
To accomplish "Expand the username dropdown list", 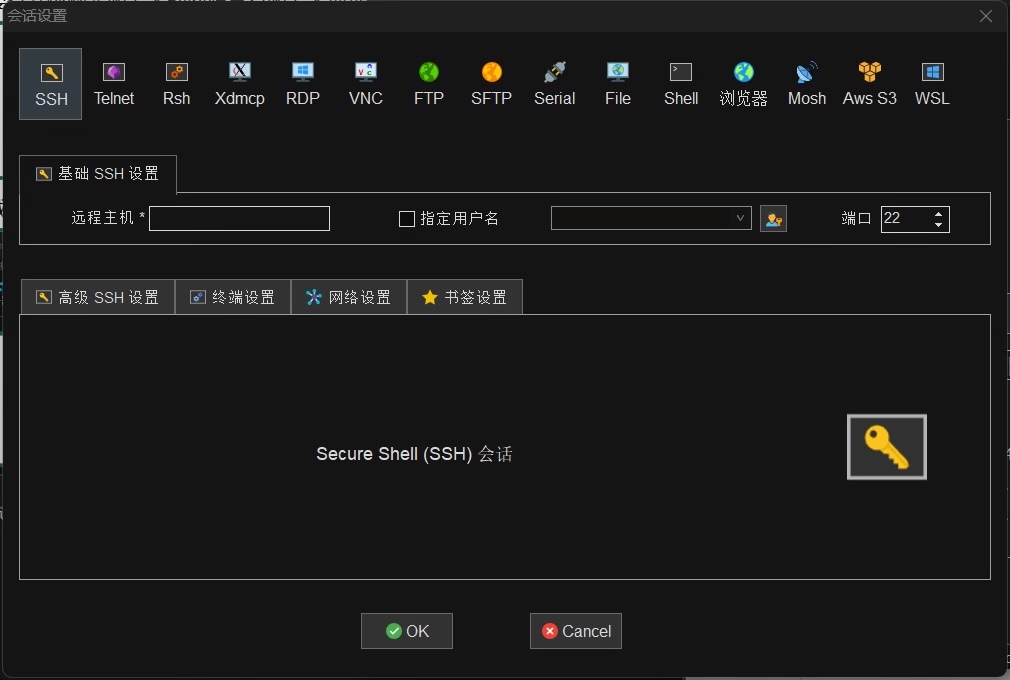I will pyautogui.click(x=741, y=218).
